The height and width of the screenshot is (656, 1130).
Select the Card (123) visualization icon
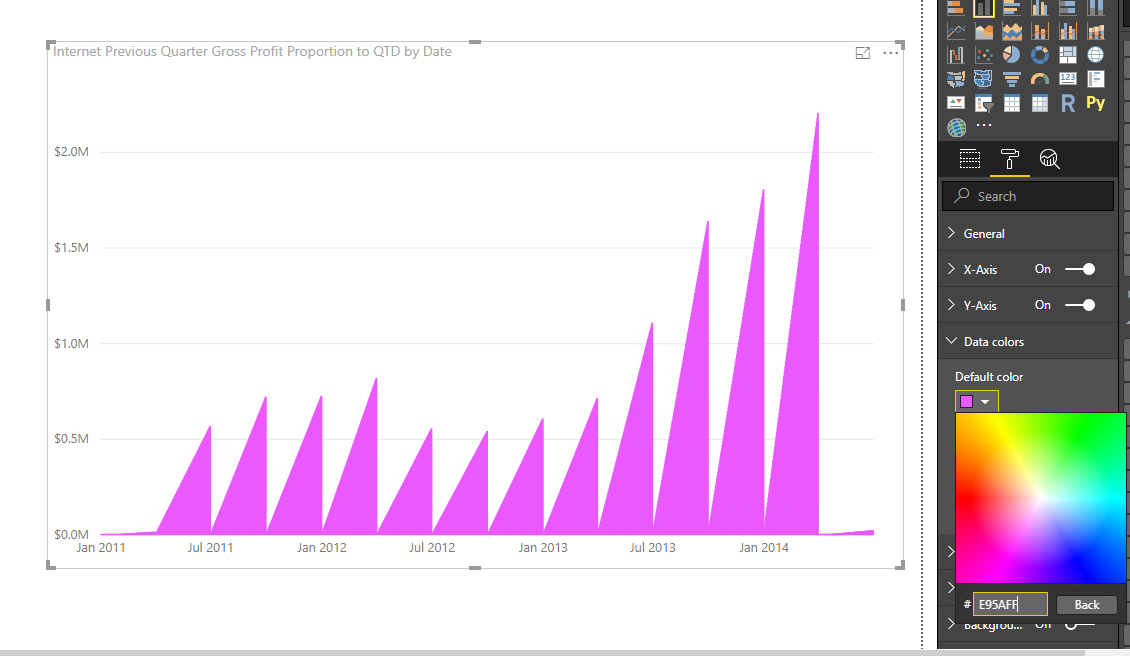[1067, 79]
